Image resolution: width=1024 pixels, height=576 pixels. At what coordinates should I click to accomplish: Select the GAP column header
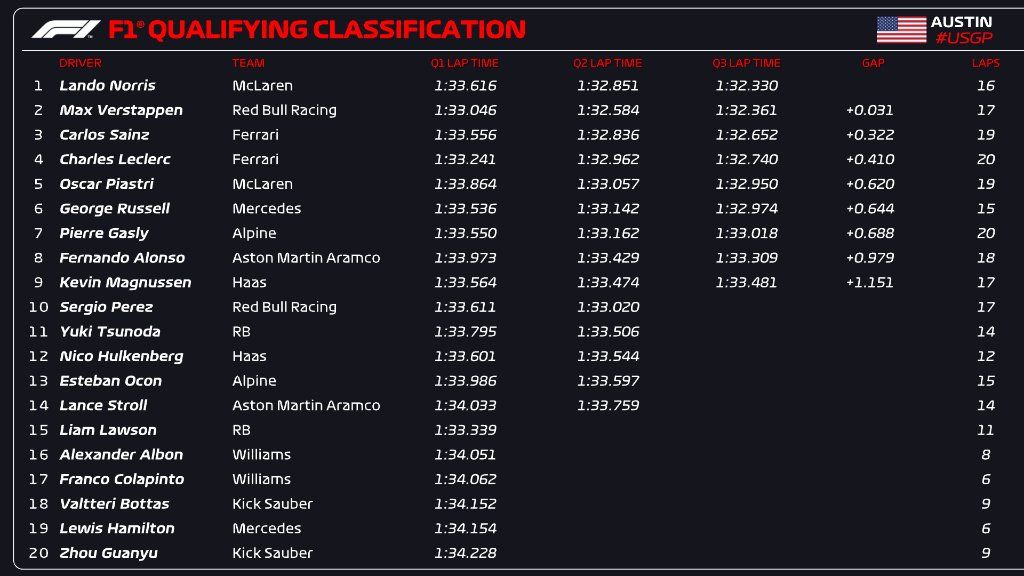click(873, 63)
